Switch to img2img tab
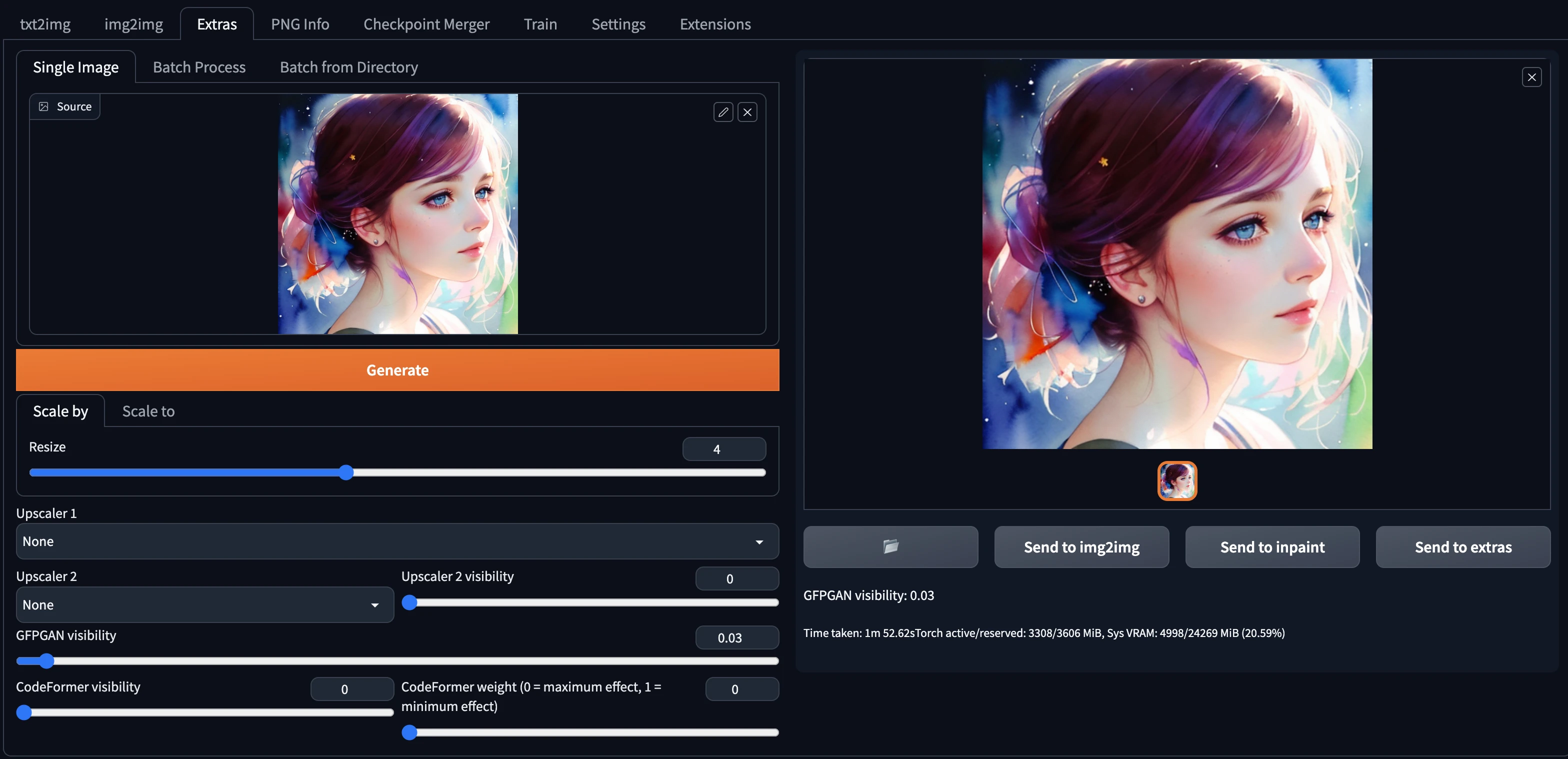The width and height of the screenshot is (1568, 759). click(x=134, y=24)
